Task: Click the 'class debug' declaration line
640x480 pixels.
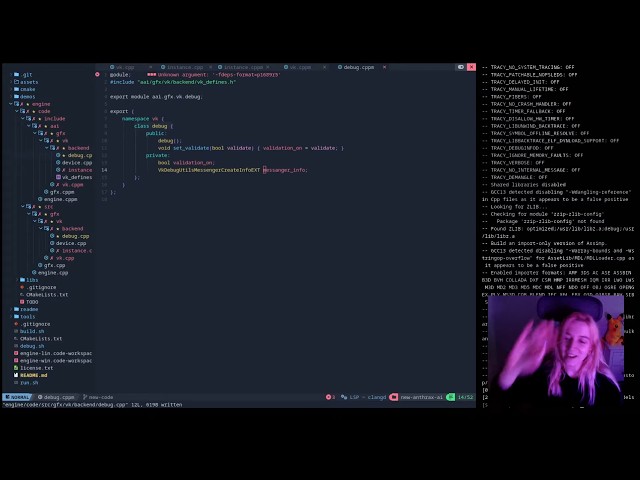Action: click(x=153, y=126)
